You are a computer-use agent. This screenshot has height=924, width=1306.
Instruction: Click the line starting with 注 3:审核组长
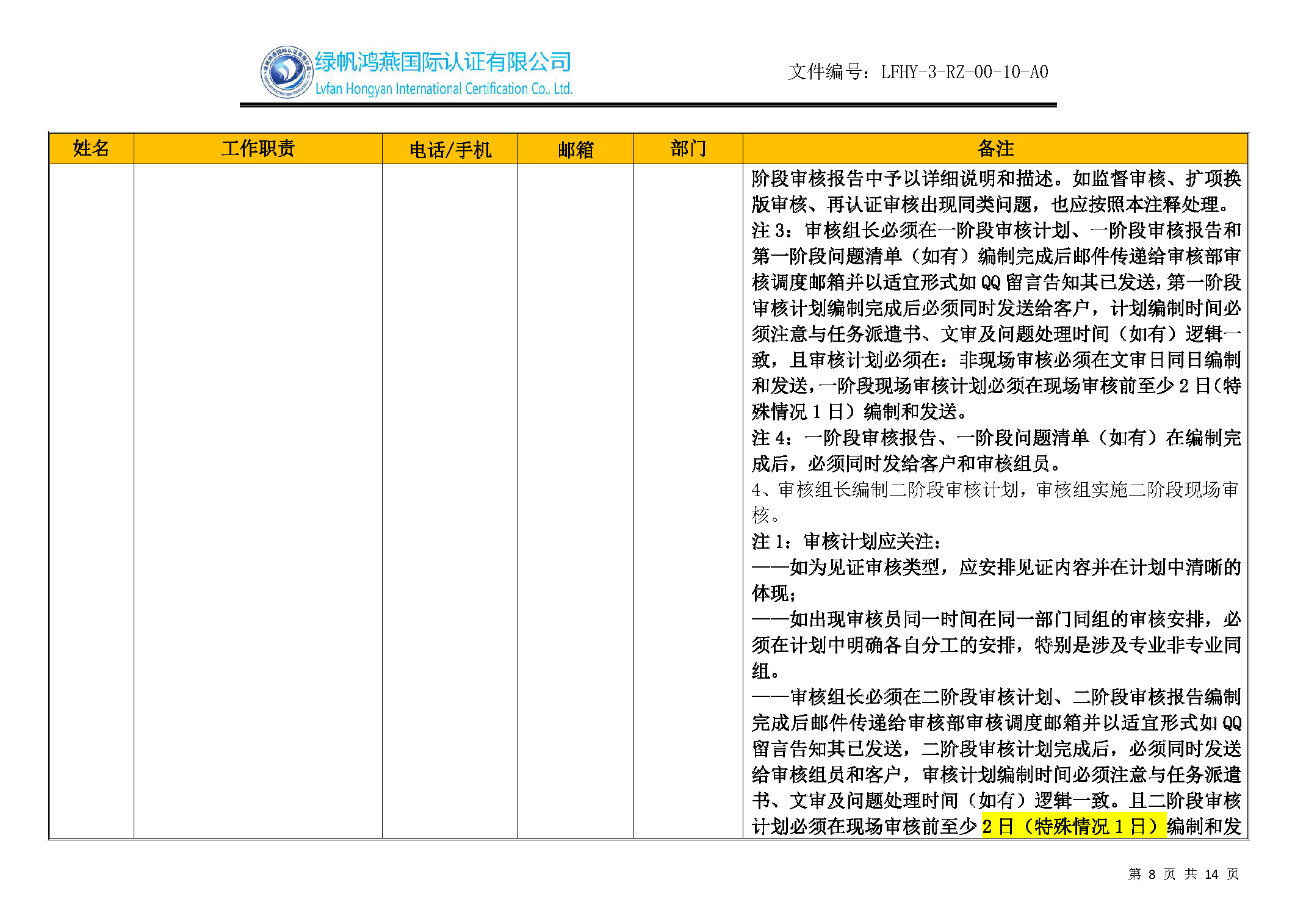point(995,231)
